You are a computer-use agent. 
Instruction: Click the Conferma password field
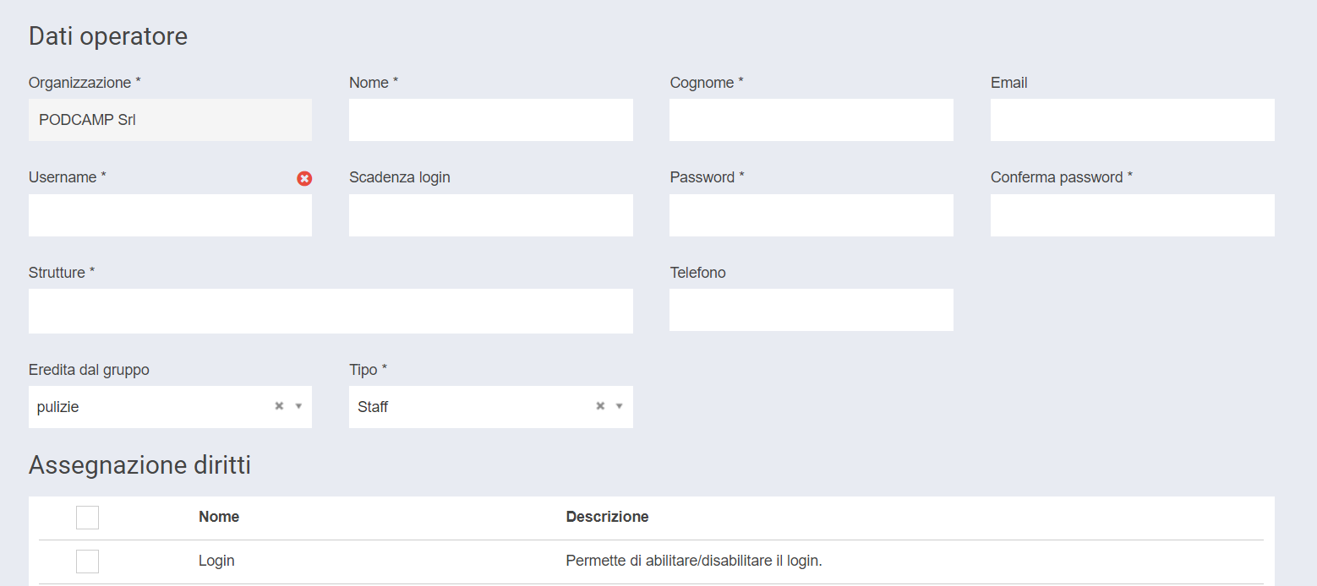click(x=1132, y=215)
